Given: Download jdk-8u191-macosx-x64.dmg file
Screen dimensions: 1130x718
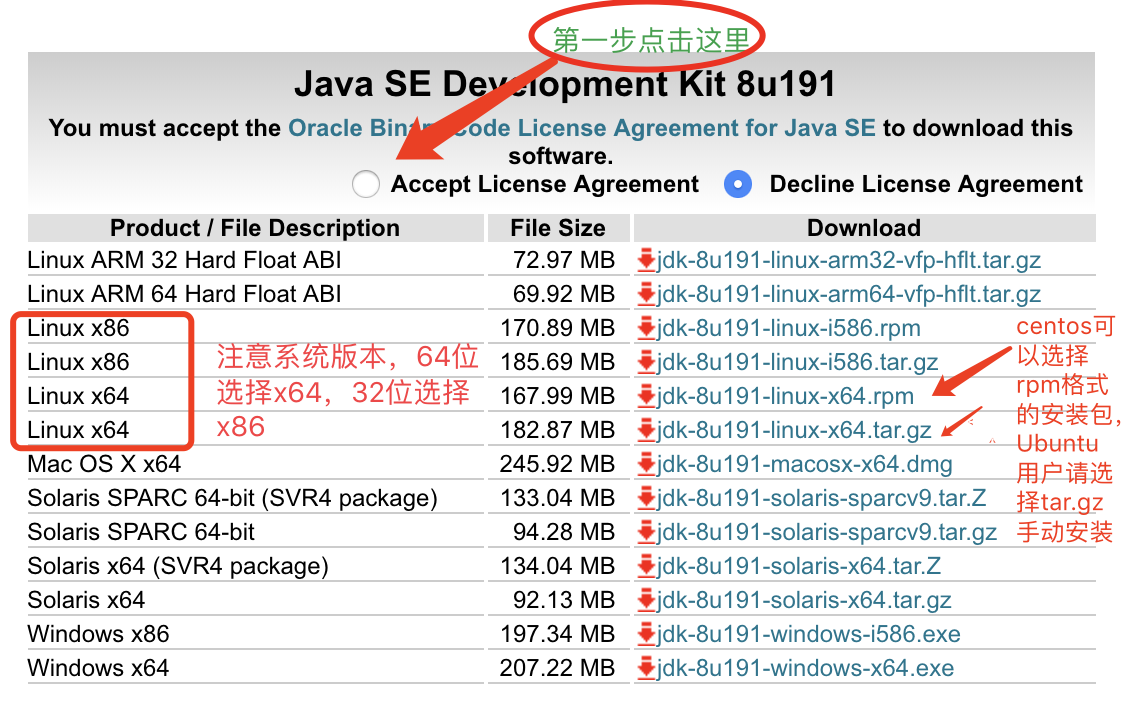Looking at the screenshot, I should [x=804, y=463].
